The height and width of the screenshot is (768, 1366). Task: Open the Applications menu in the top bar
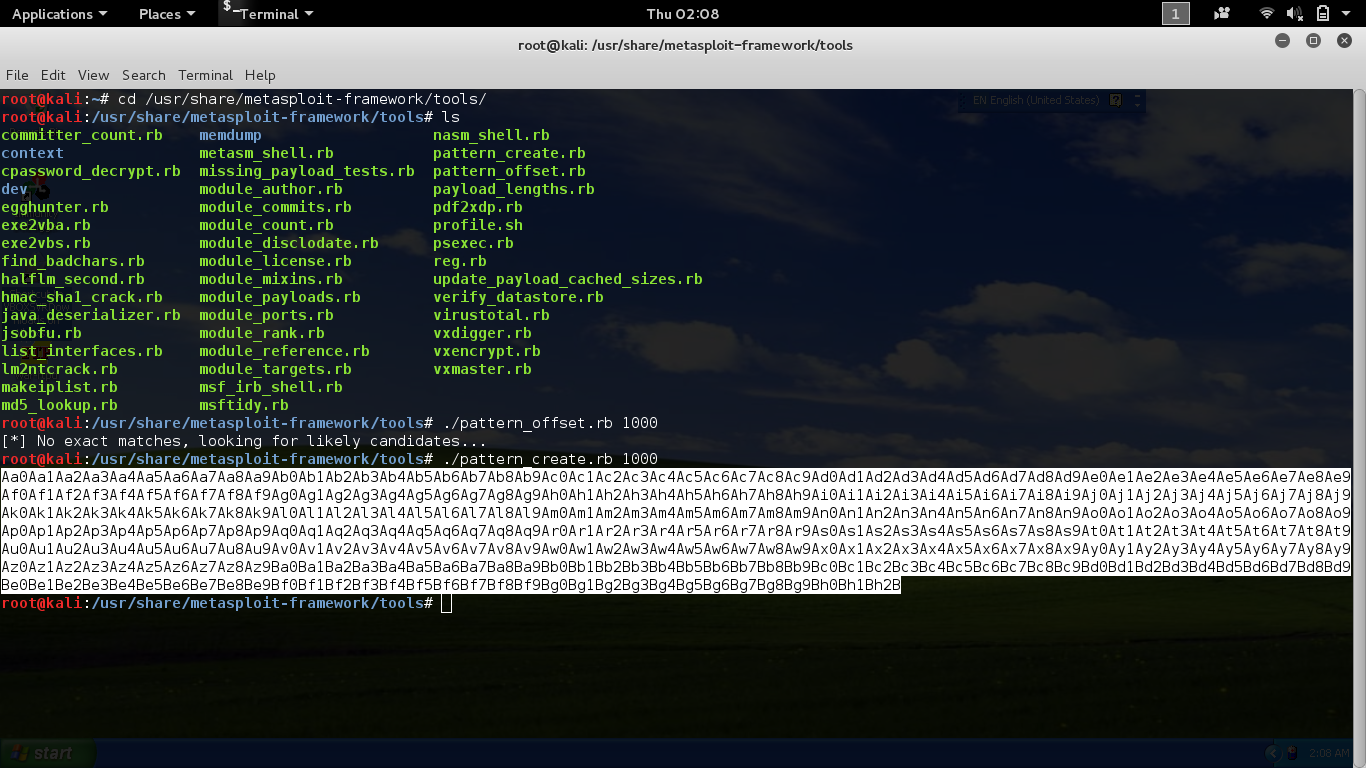coord(59,14)
